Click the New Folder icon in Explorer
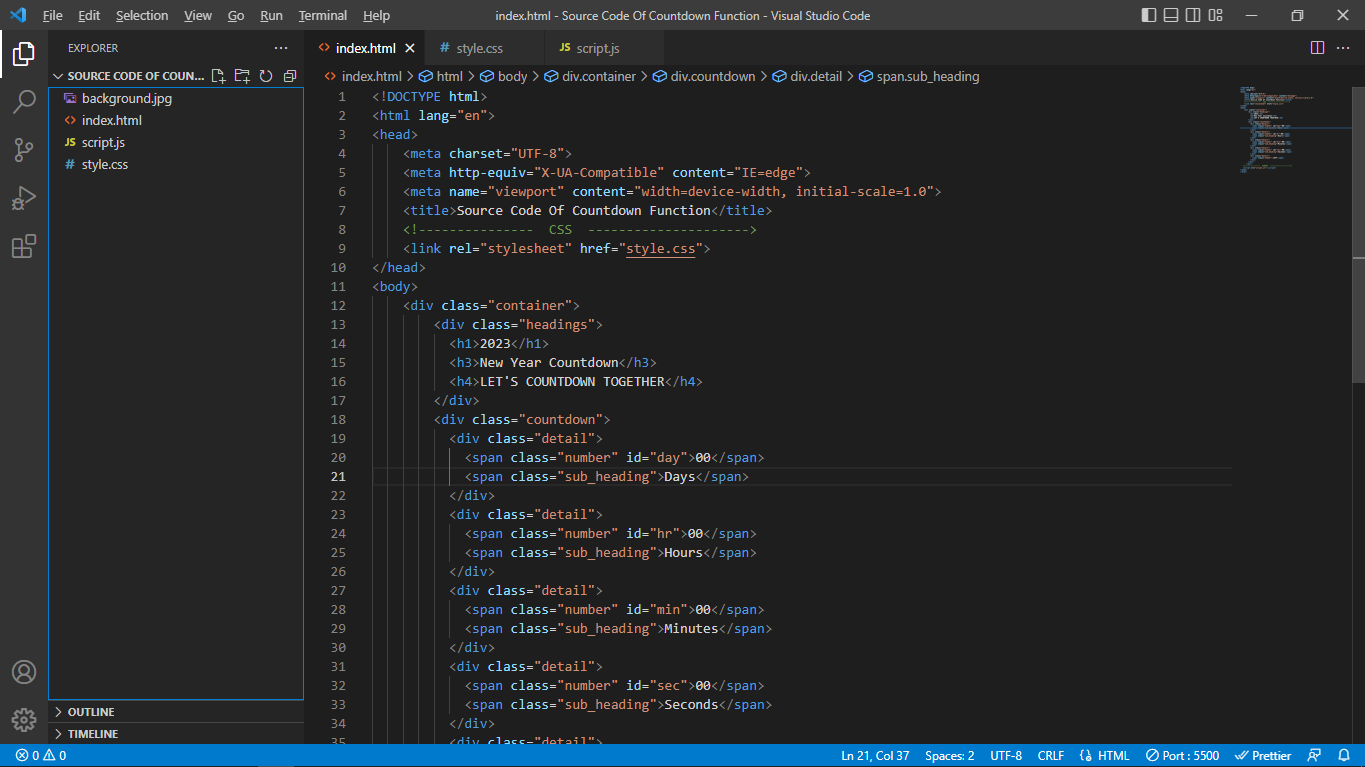Screen dimensions: 1365x767 click(242, 76)
